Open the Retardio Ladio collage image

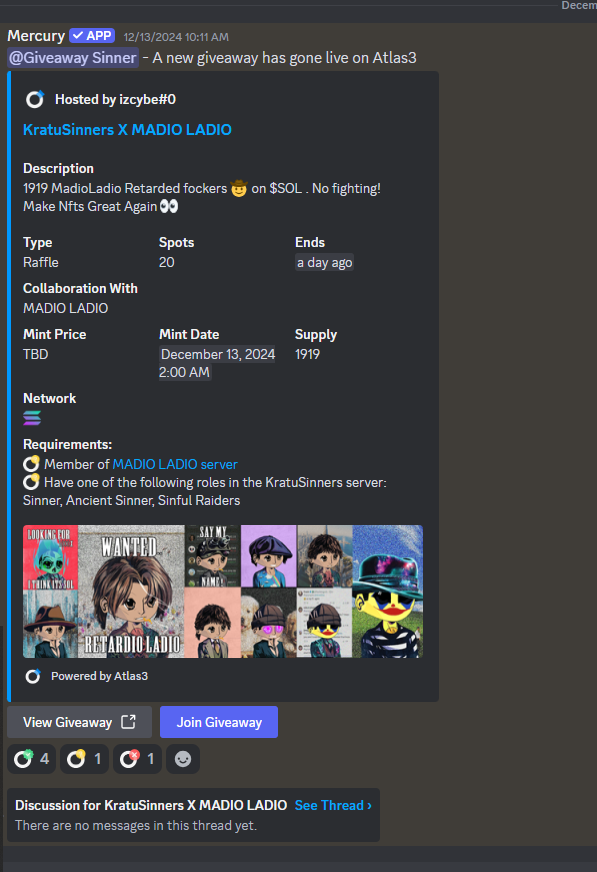coord(223,592)
